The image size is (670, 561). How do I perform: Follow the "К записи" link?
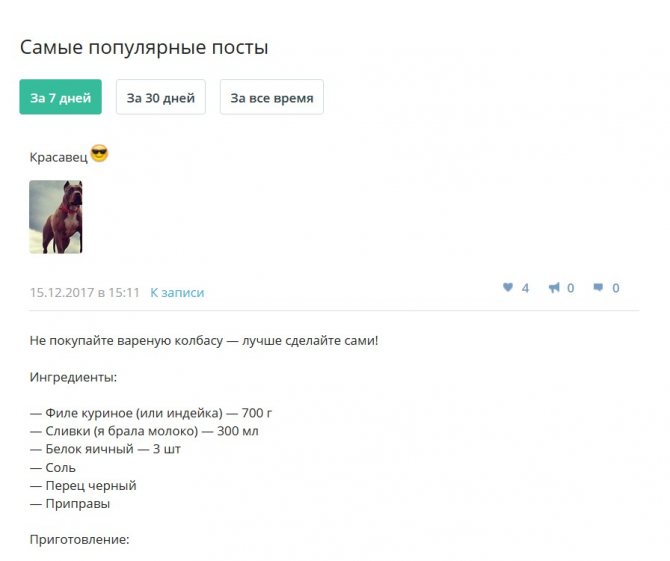pos(177,293)
